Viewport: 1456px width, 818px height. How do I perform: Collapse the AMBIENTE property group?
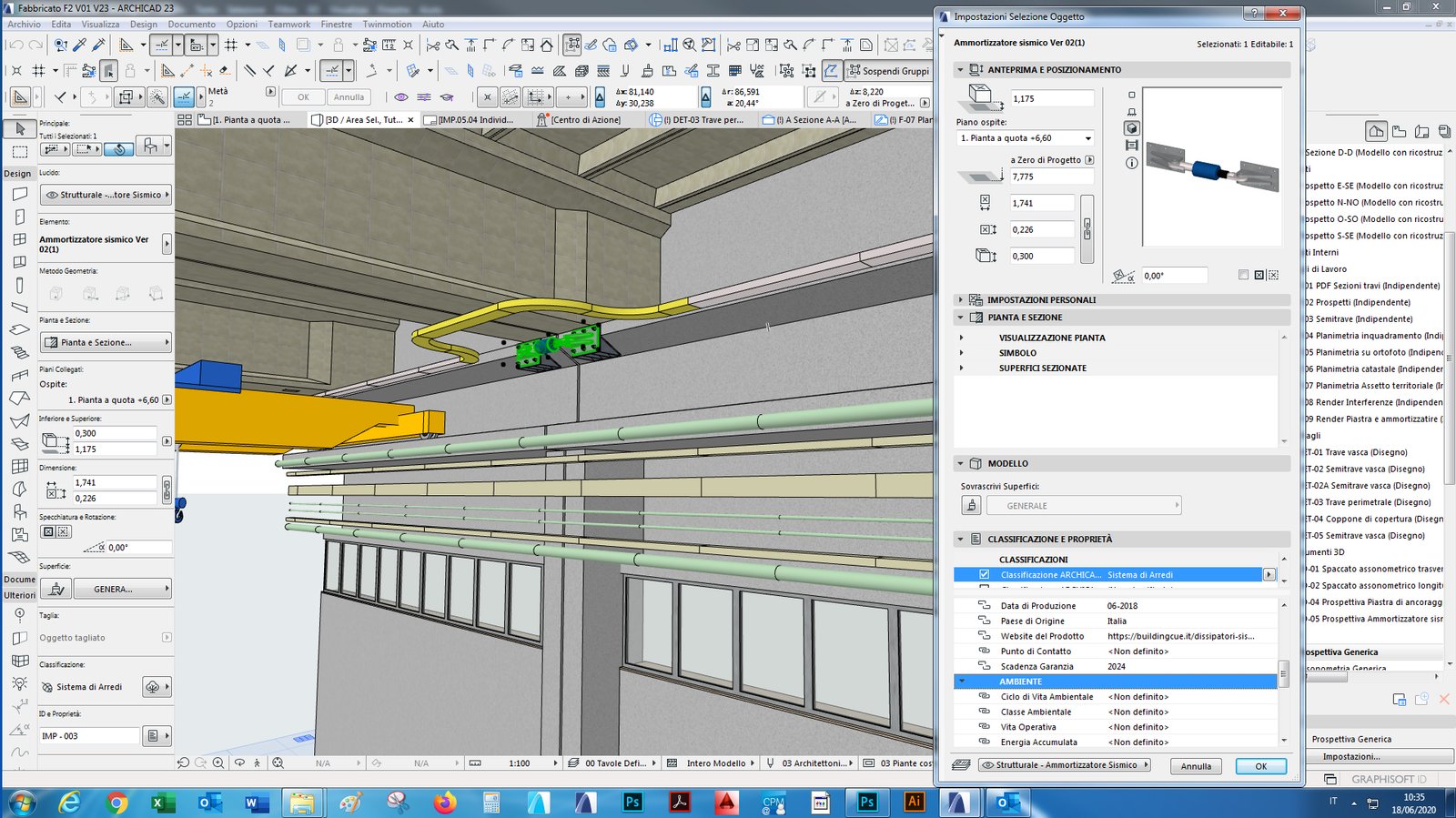962,682
